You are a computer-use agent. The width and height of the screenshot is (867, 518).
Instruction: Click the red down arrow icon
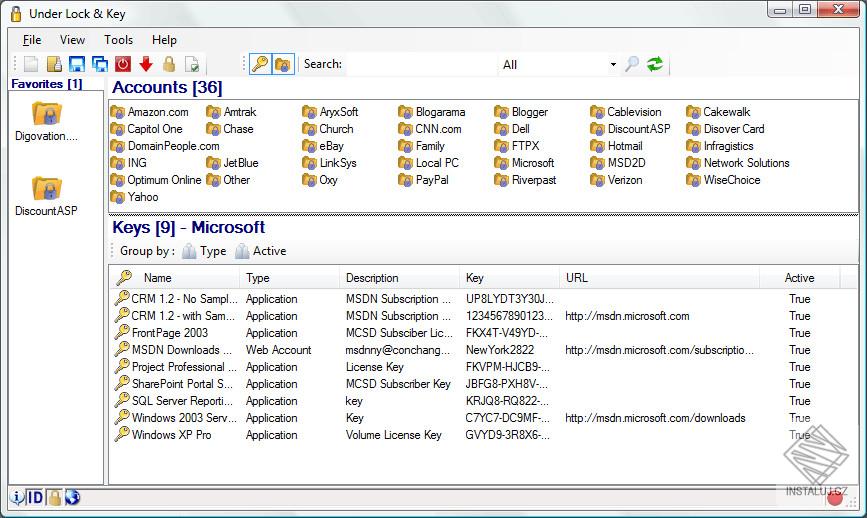pyautogui.click(x=146, y=64)
